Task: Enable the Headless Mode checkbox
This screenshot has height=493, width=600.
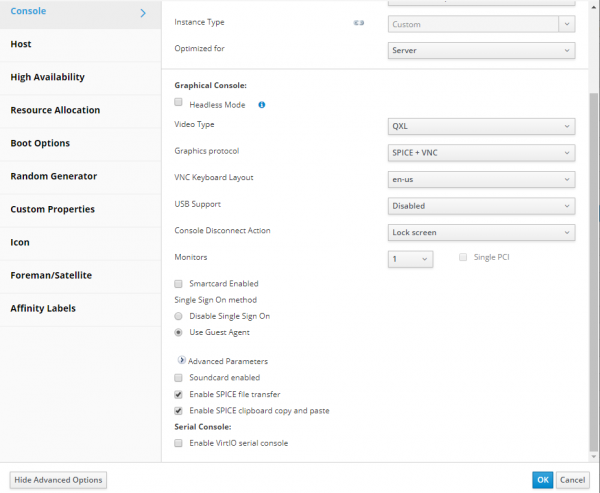Action: [179, 103]
